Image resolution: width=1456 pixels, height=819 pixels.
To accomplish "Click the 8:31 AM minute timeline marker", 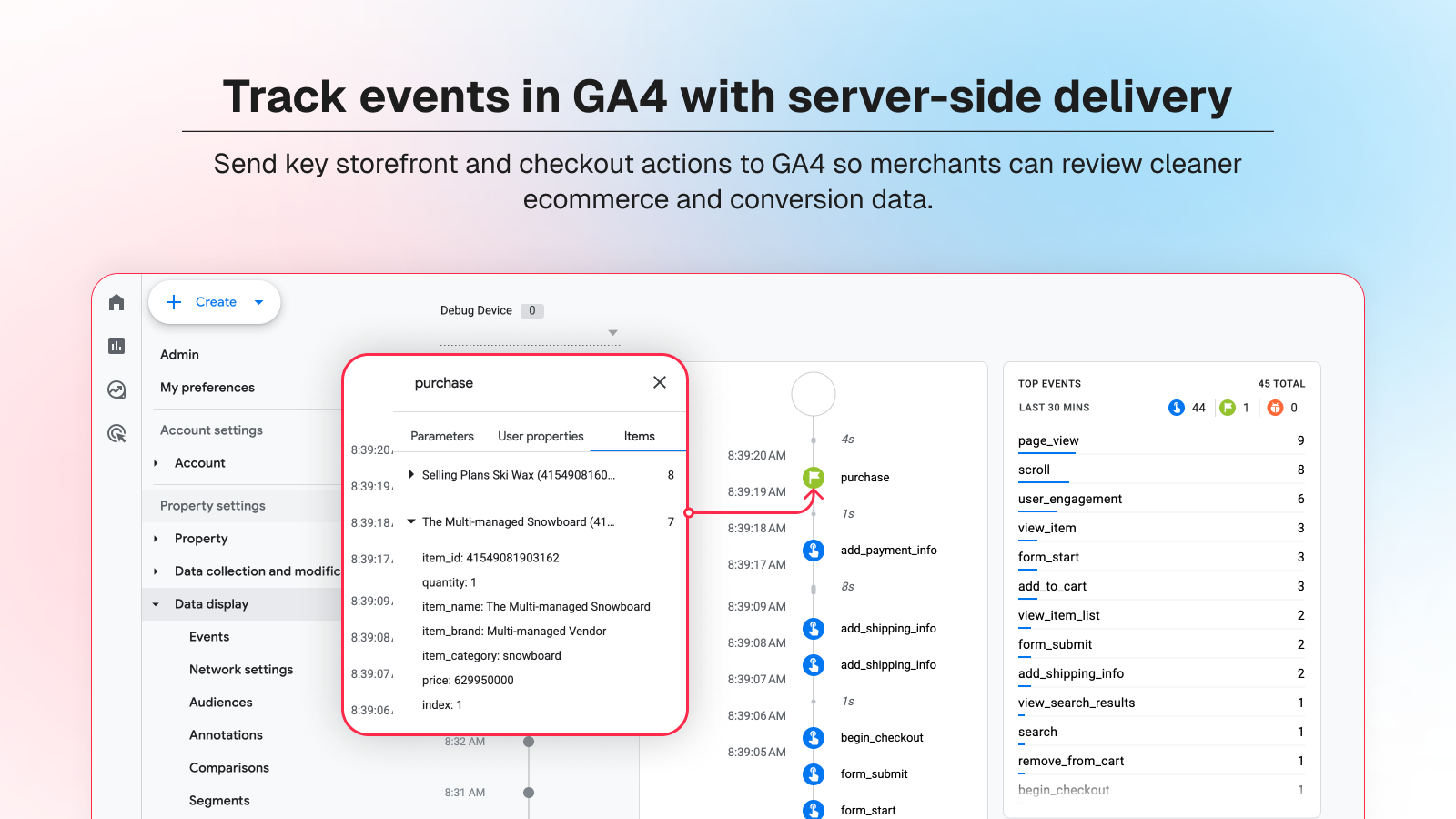I will (529, 793).
